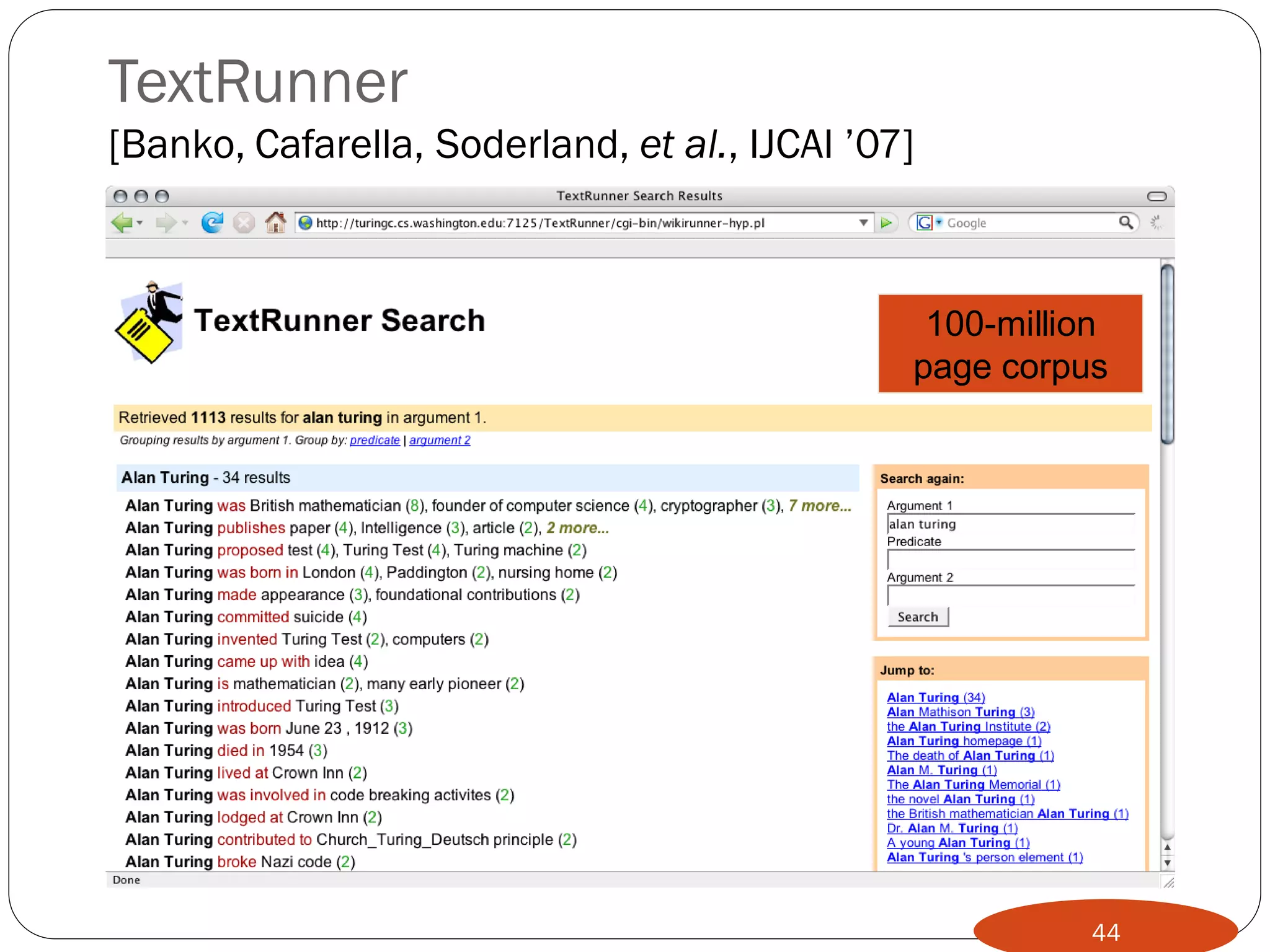
Task: Group results by predicate link
Action: (375, 440)
